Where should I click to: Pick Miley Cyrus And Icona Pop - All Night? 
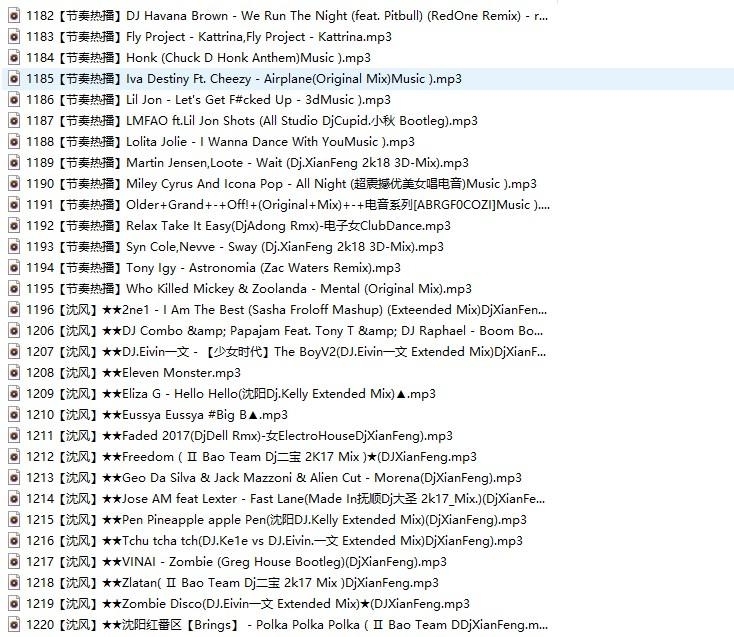pos(281,184)
